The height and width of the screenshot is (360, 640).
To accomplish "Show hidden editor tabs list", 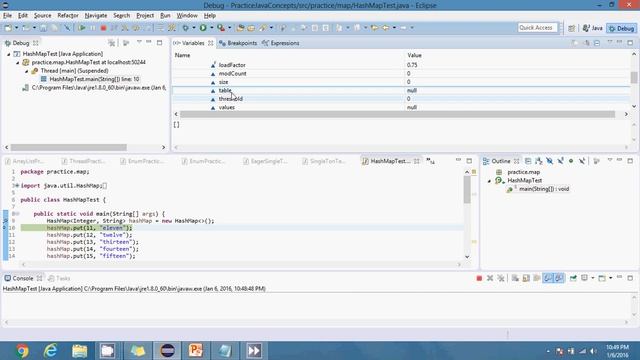I will point(430,161).
